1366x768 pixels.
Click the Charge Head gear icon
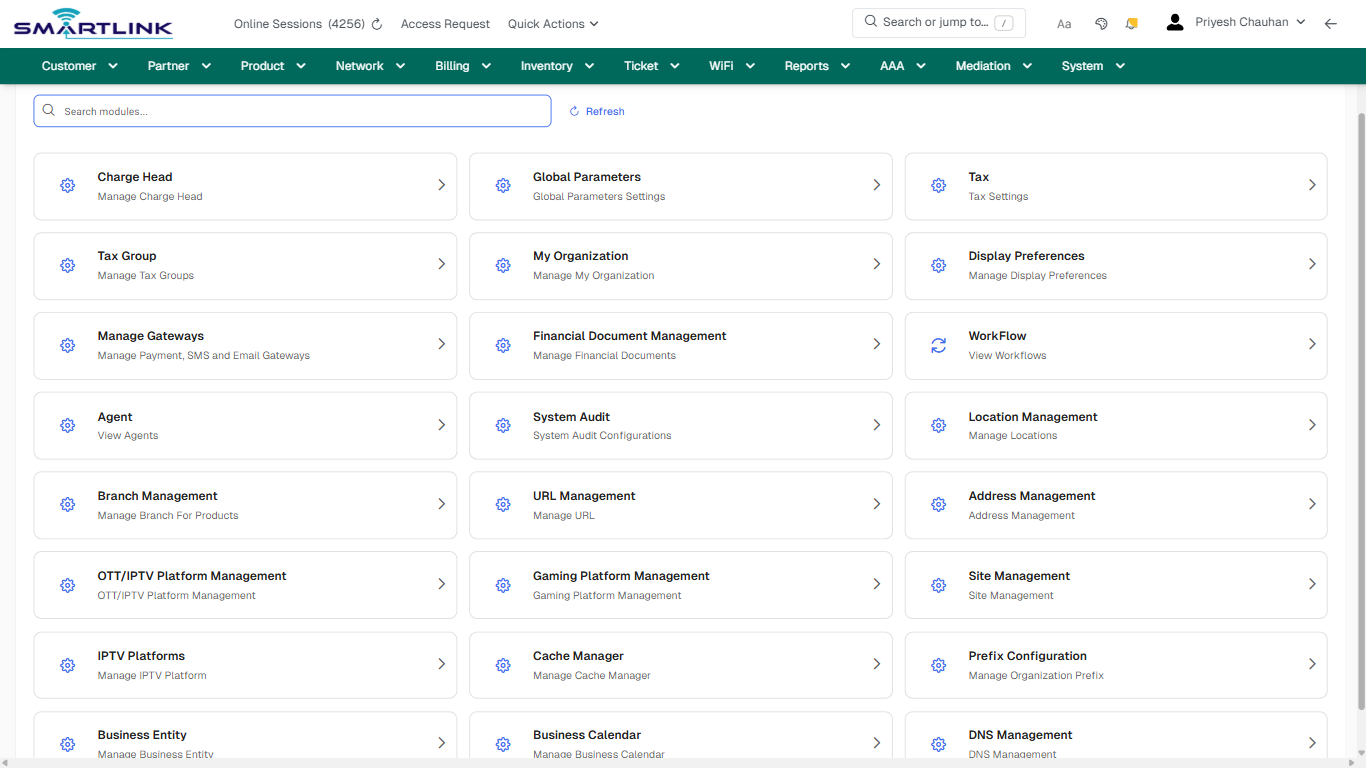tap(67, 185)
